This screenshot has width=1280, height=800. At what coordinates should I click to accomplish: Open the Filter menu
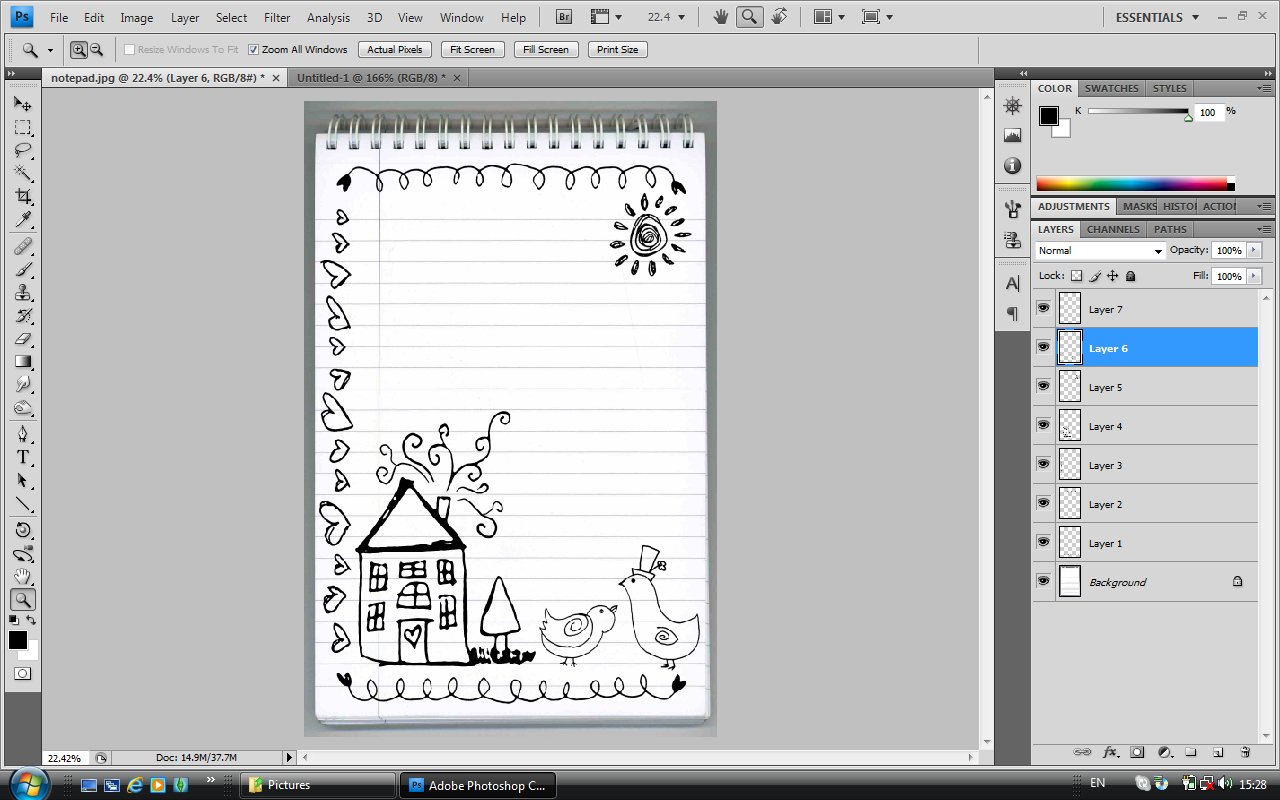[x=276, y=17]
